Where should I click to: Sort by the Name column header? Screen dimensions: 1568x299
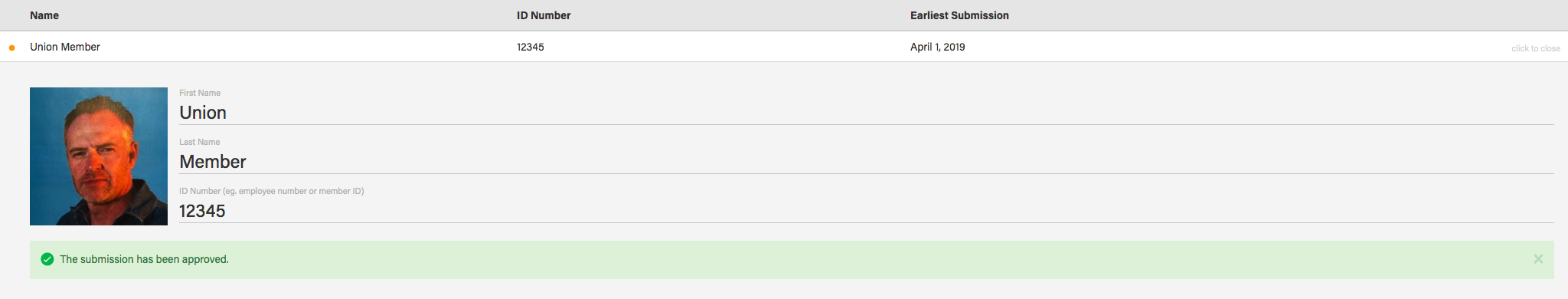coord(44,15)
